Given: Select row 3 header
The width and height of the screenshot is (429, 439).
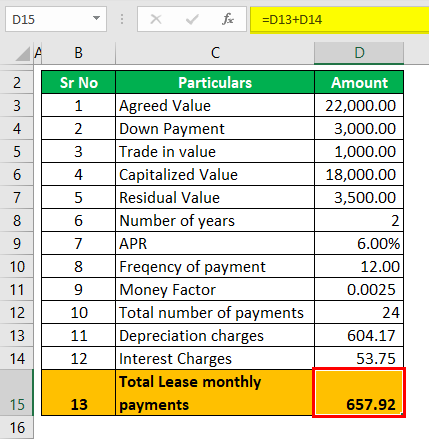Looking at the screenshot, I should coord(17,105).
